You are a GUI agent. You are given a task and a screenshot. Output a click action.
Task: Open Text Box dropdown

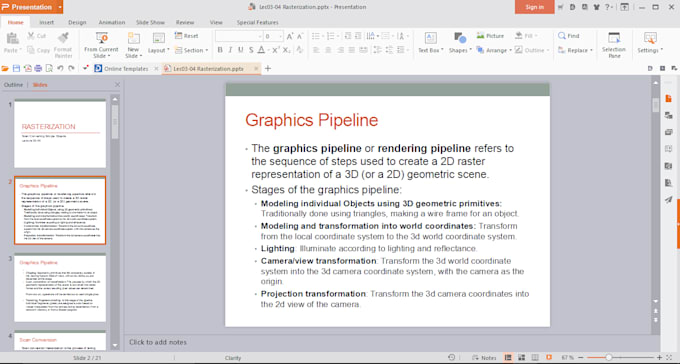431,43
